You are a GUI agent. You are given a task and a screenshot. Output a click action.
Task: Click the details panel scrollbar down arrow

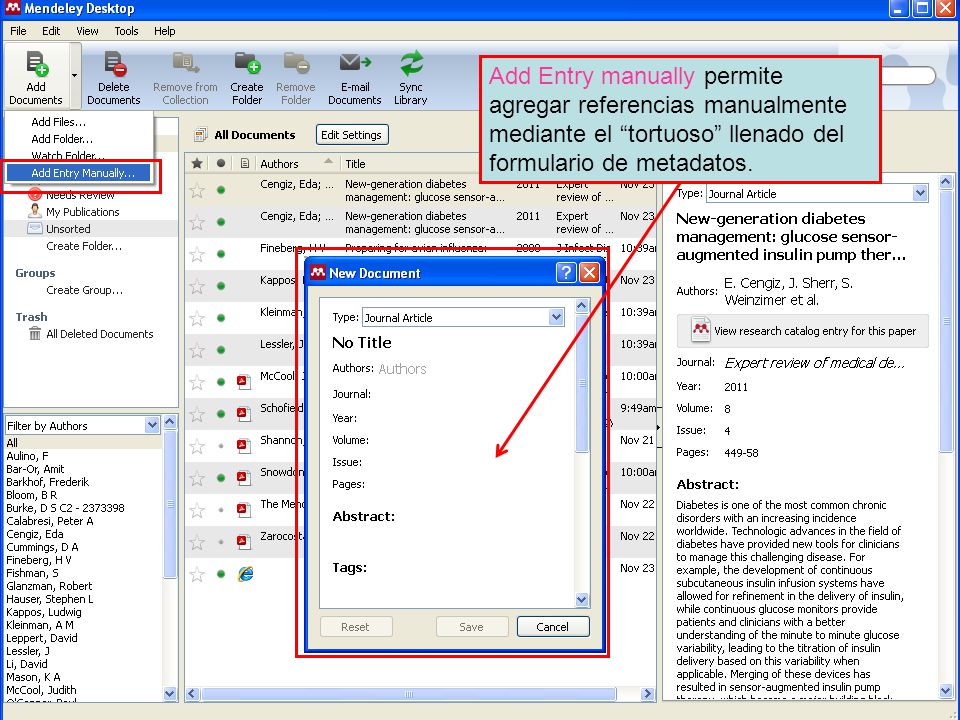tap(946, 692)
